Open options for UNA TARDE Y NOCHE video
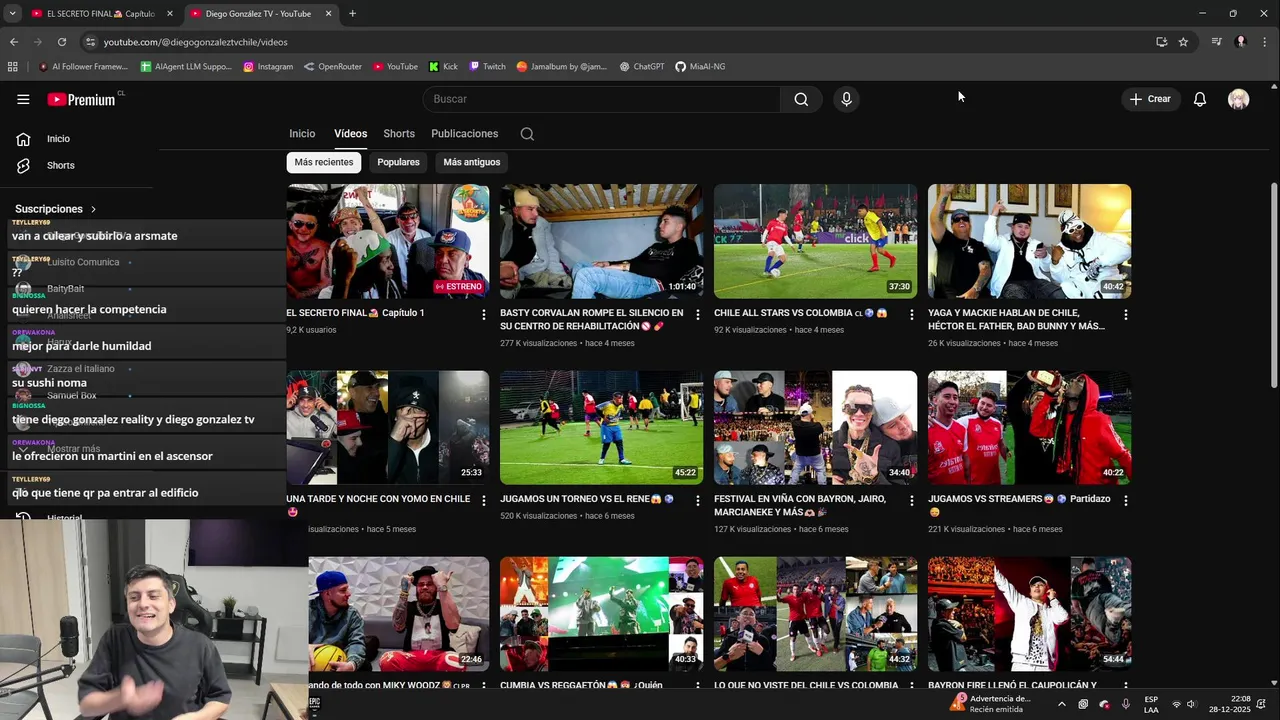 484,500
